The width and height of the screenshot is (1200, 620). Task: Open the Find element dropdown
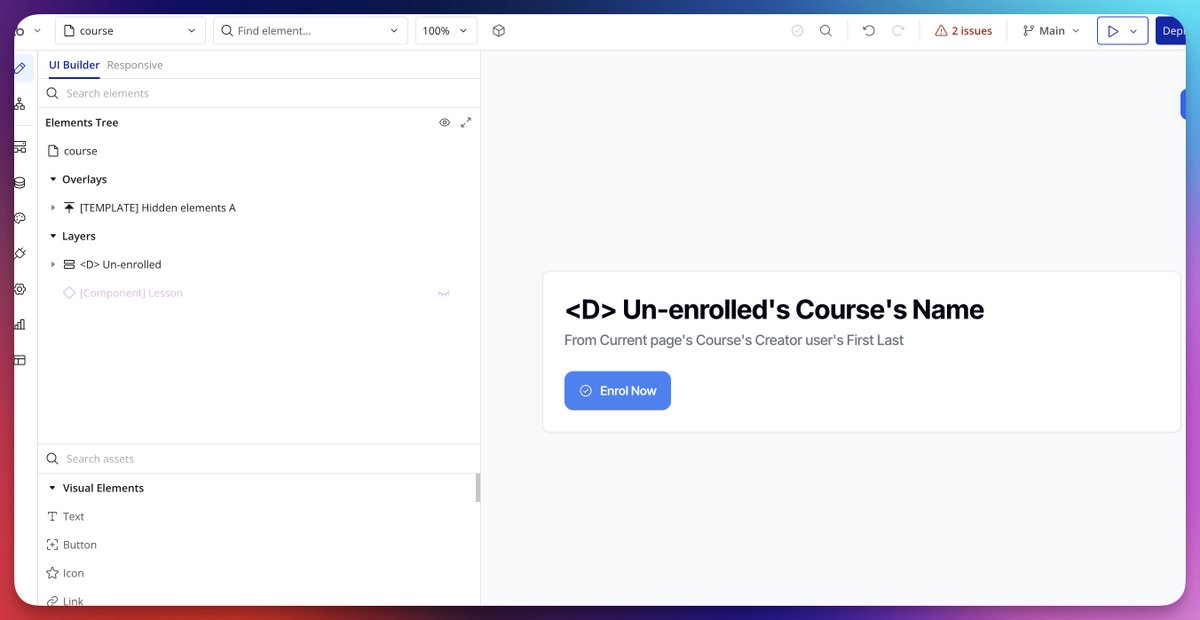pos(311,31)
